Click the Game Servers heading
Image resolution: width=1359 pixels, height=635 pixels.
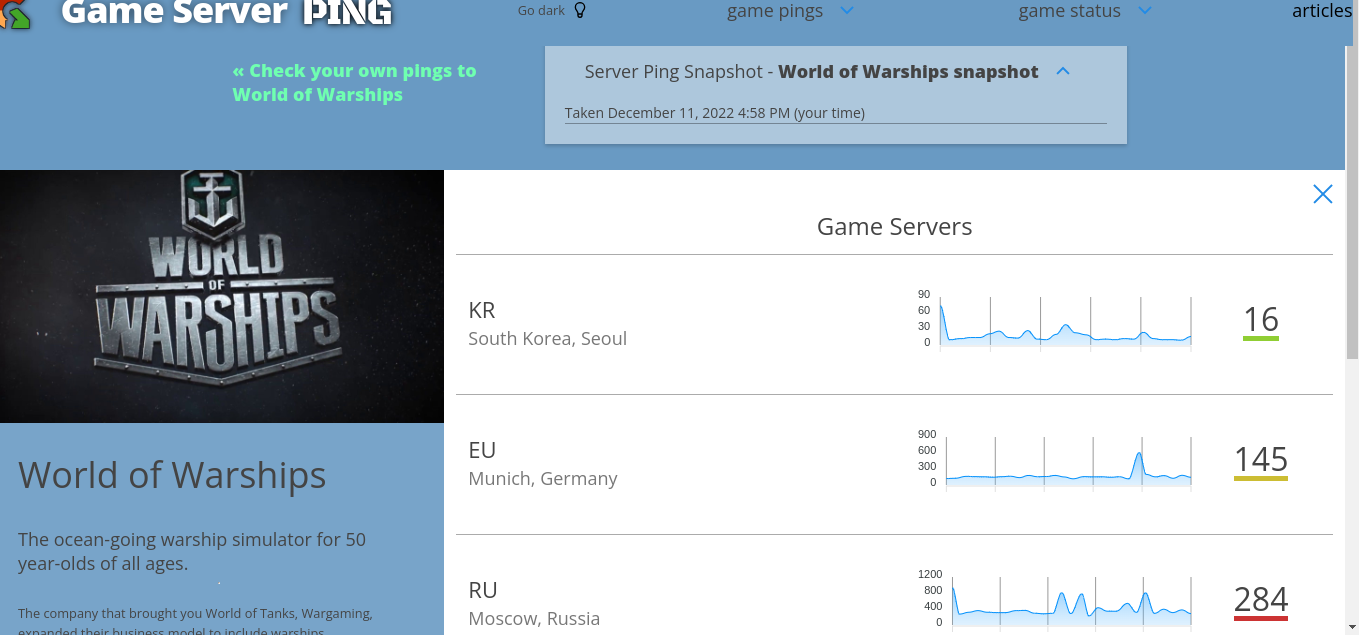click(x=894, y=227)
